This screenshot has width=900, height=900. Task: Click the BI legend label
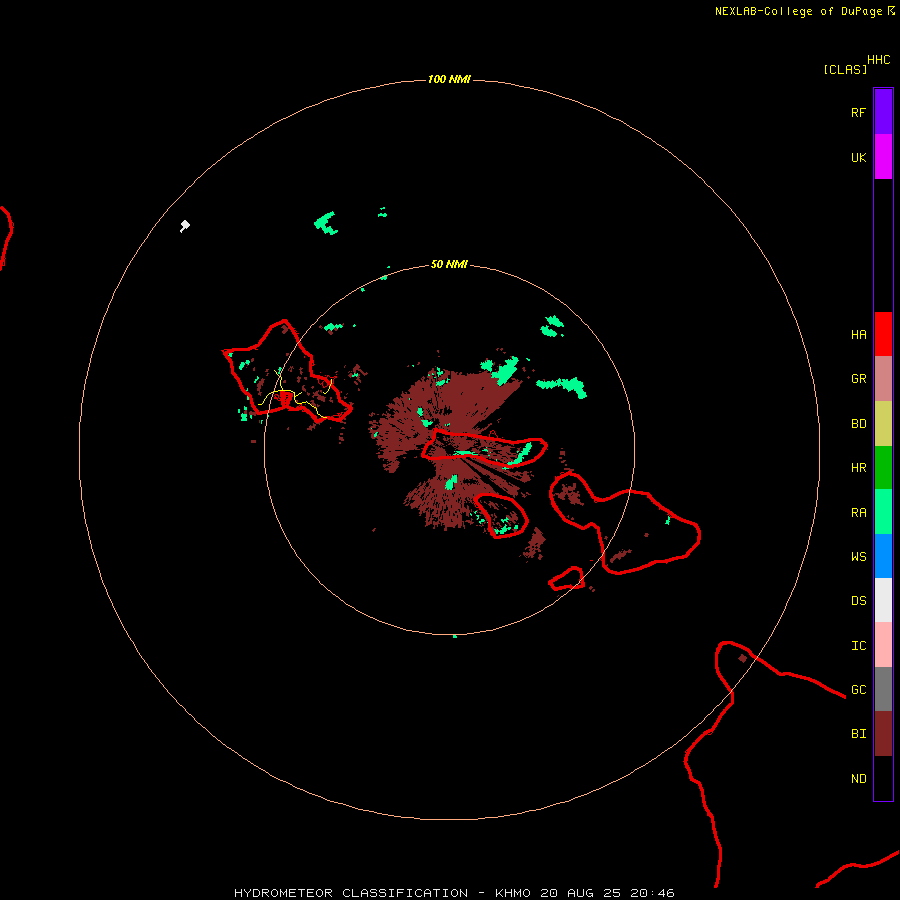[x=858, y=734]
